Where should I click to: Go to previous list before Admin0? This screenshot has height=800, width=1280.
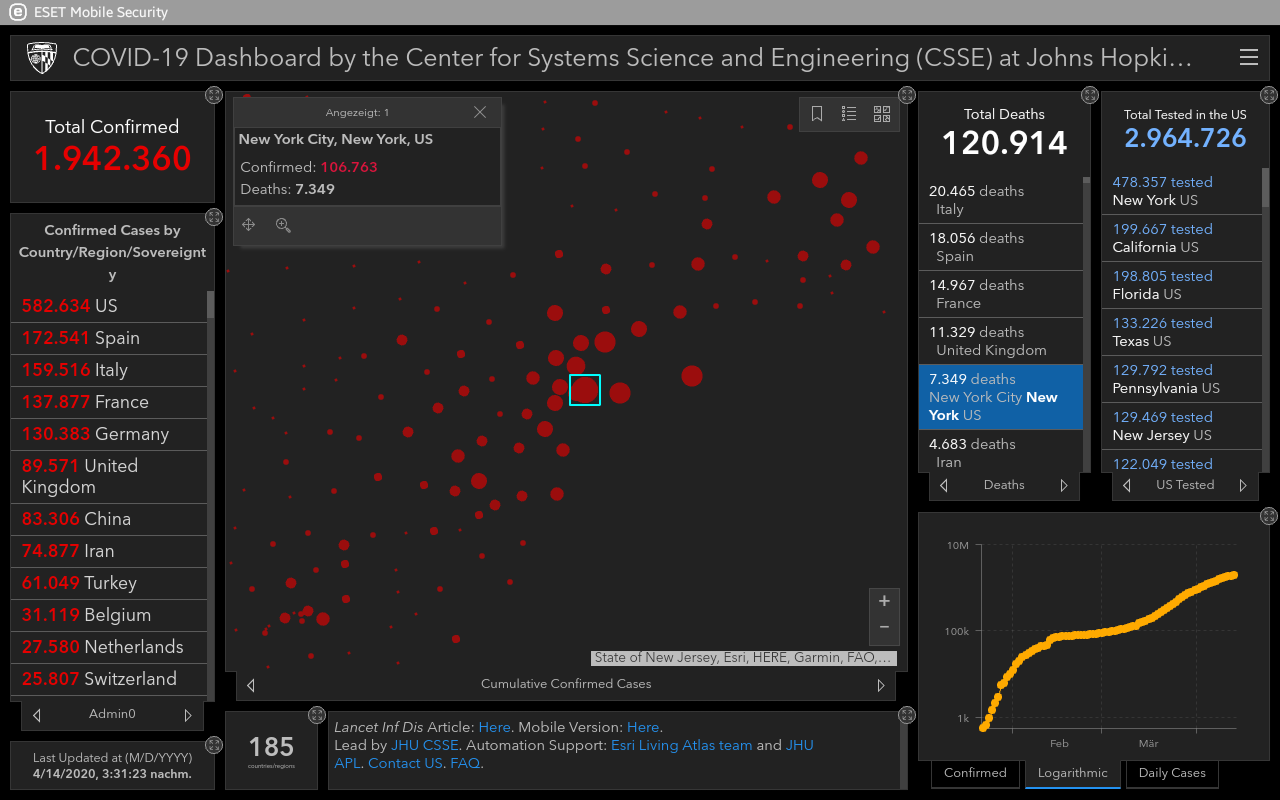click(x=37, y=715)
